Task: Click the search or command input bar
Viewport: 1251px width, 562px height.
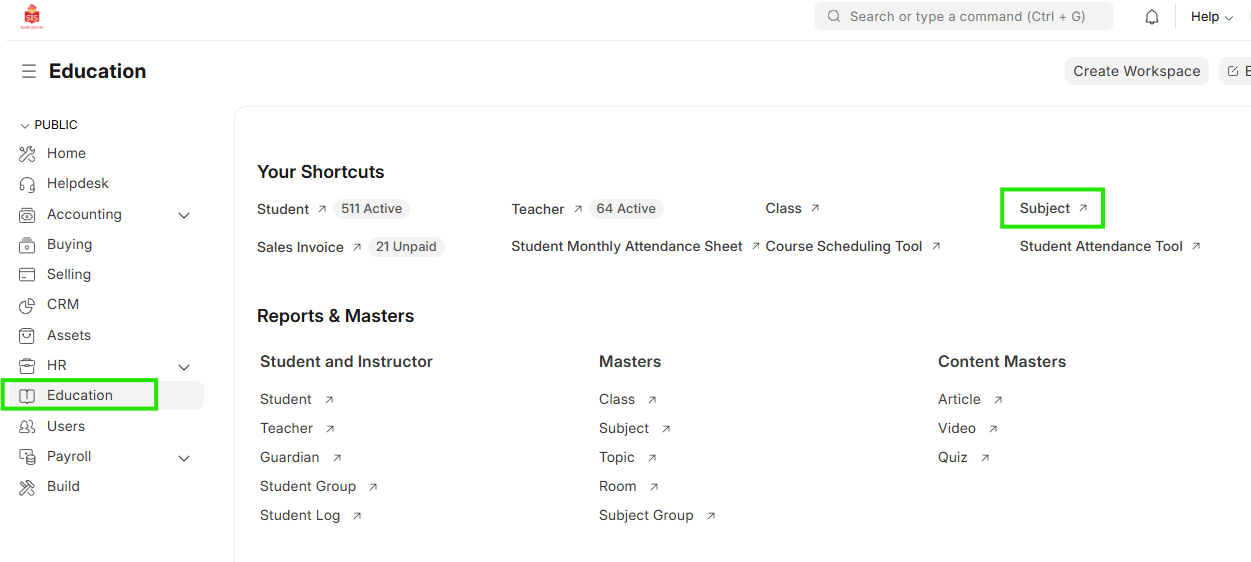Action: point(963,17)
